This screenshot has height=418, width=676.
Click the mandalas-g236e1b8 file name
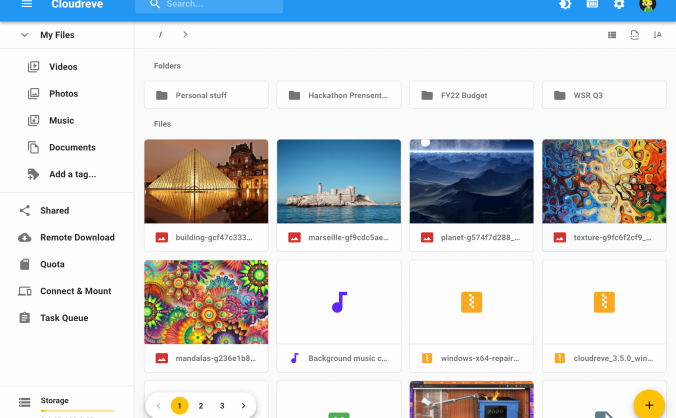coord(216,358)
